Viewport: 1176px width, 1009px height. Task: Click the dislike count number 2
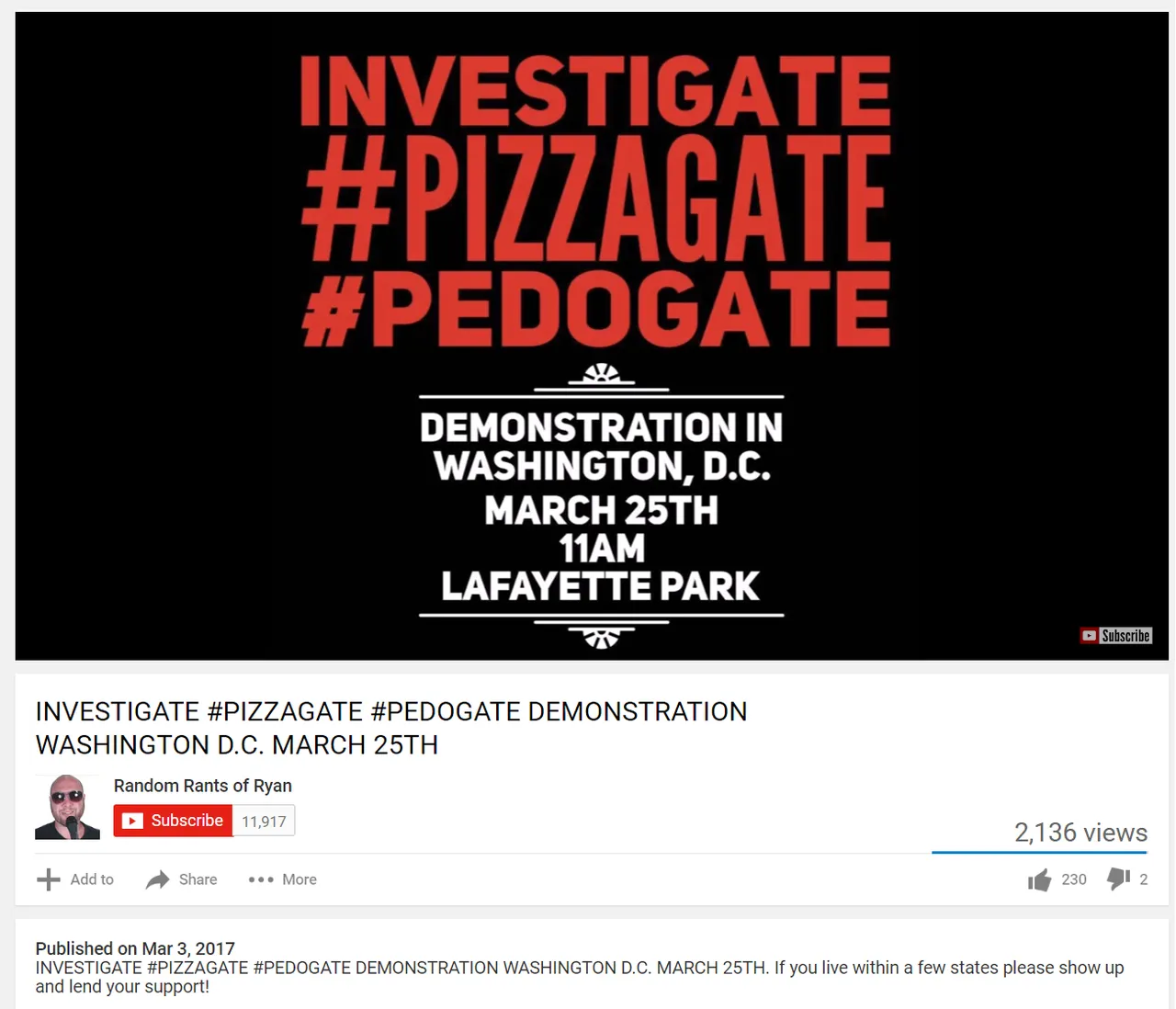[1144, 879]
